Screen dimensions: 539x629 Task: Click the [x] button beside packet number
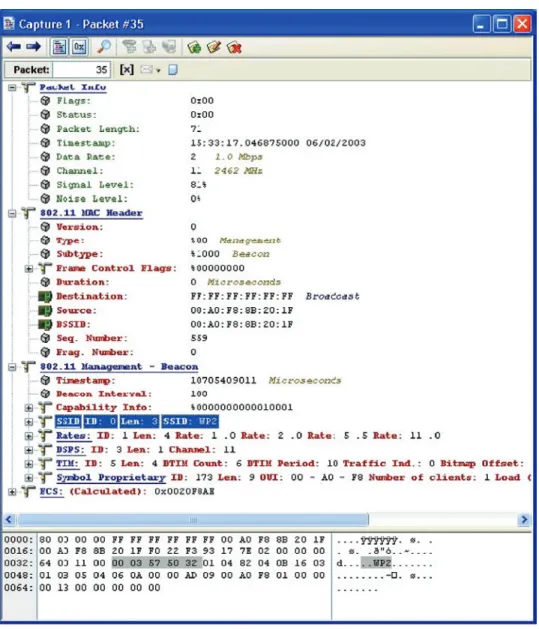pos(127,70)
